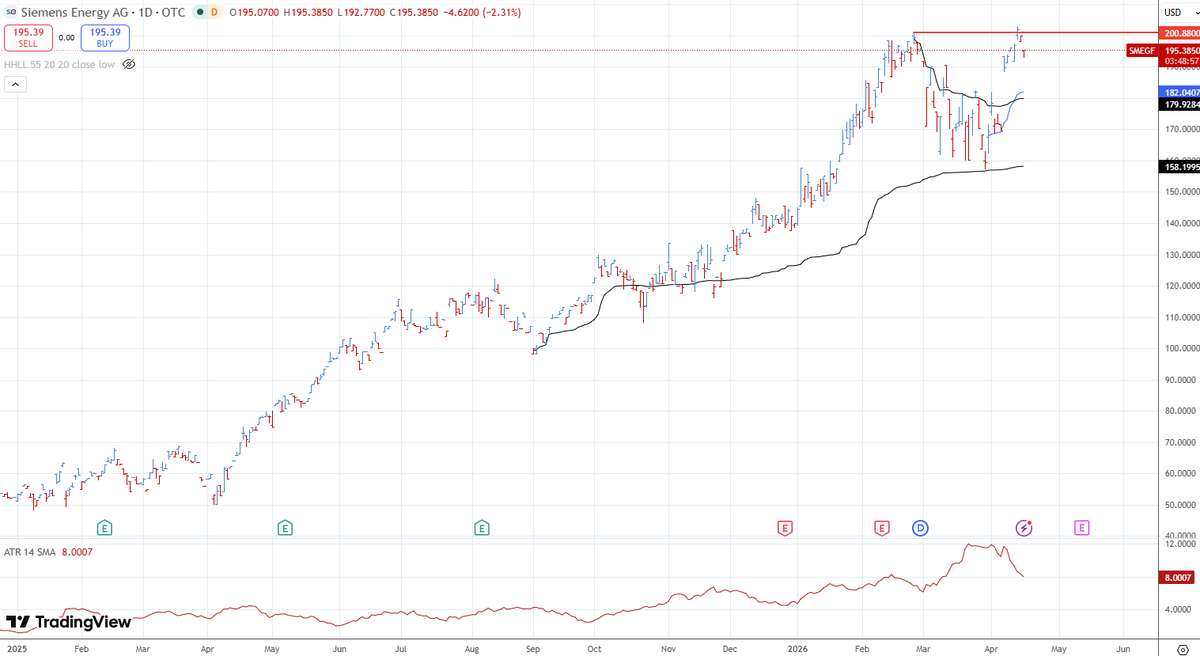Click the 03:48:57 bar countdown timer label
This screenshot has height=656, width=1200.
coord(1180,61)
